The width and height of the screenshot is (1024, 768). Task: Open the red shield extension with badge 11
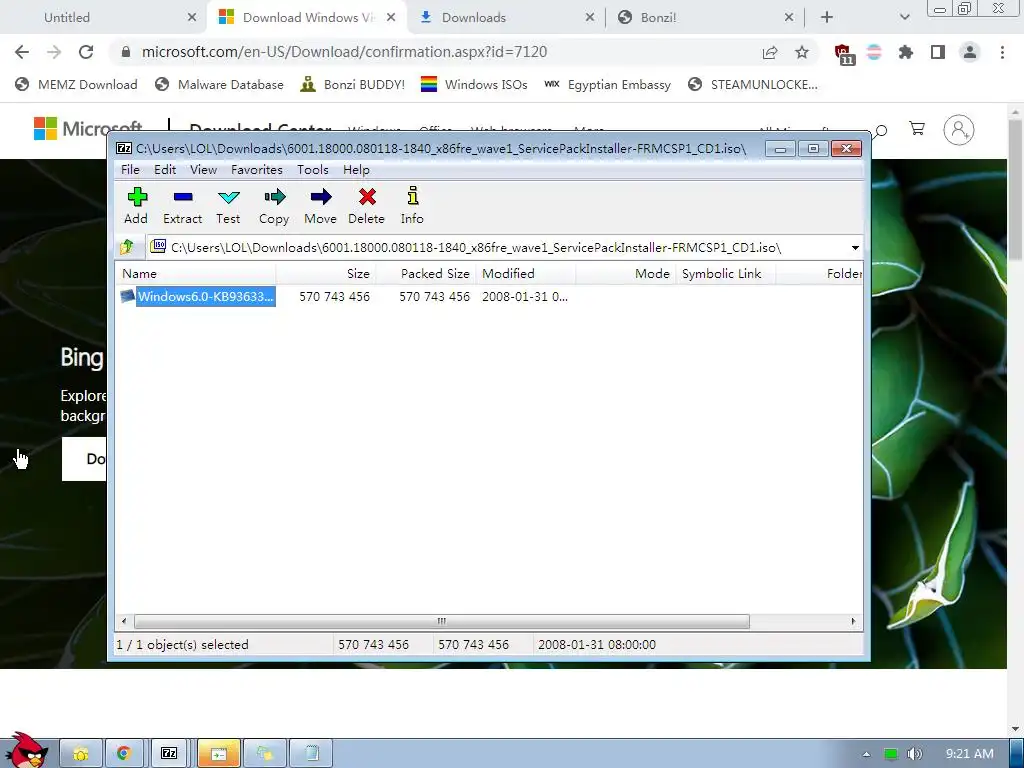pos(844,54)
